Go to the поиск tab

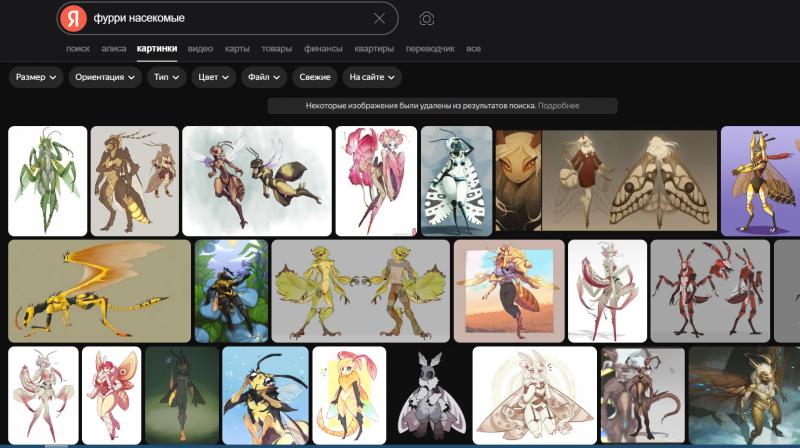(77, 48)
